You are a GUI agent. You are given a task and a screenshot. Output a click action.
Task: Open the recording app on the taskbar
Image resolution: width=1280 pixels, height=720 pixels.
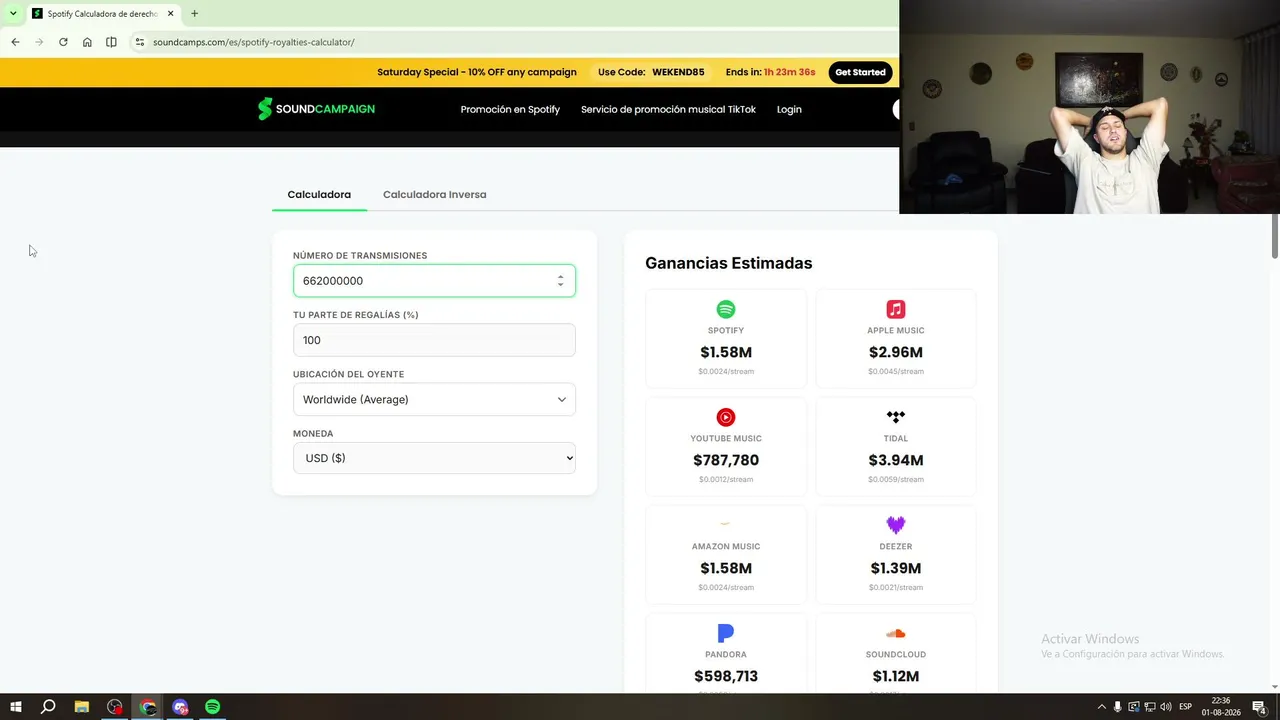(x=115, y=707)
